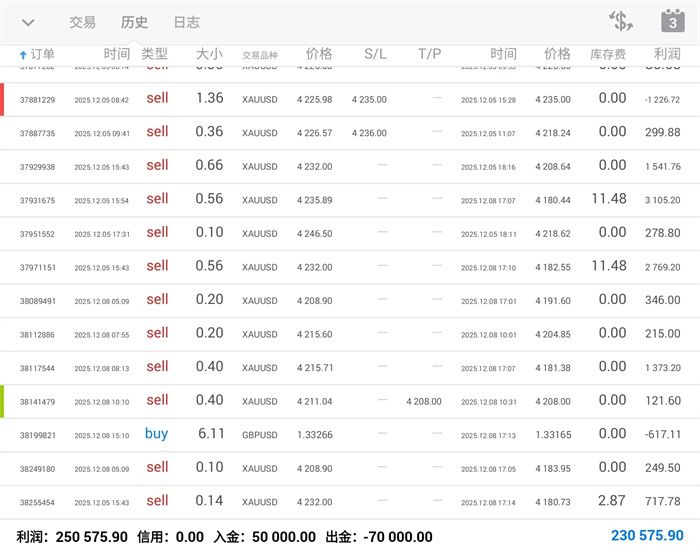Click the 交易品种 column header
Viewport: 700px width, 550px height.
pyautogui.click(x=260, y=55)
